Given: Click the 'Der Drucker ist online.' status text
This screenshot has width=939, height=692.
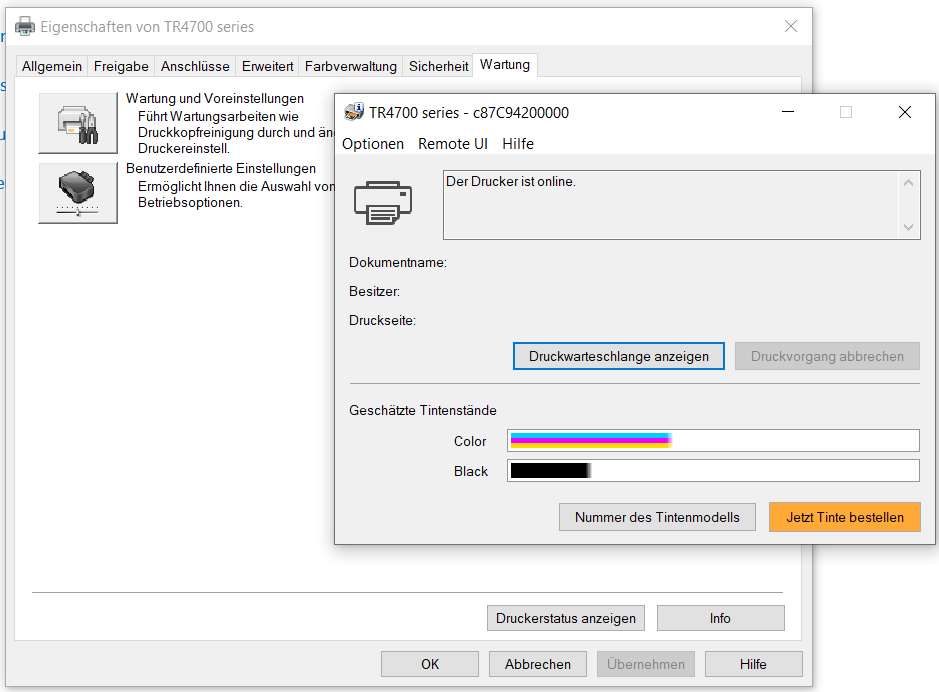Looking at the screenshot, I should (x=511, y=181).
